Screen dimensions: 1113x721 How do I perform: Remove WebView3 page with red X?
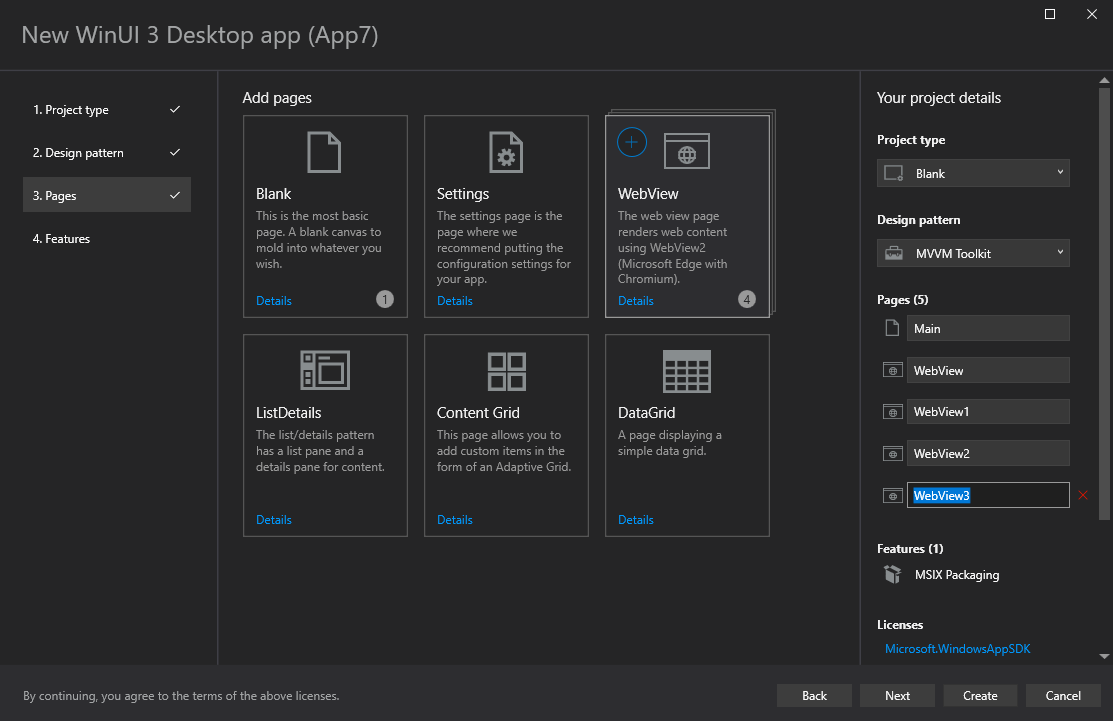pyautogui.click(x=1083, y=495)
